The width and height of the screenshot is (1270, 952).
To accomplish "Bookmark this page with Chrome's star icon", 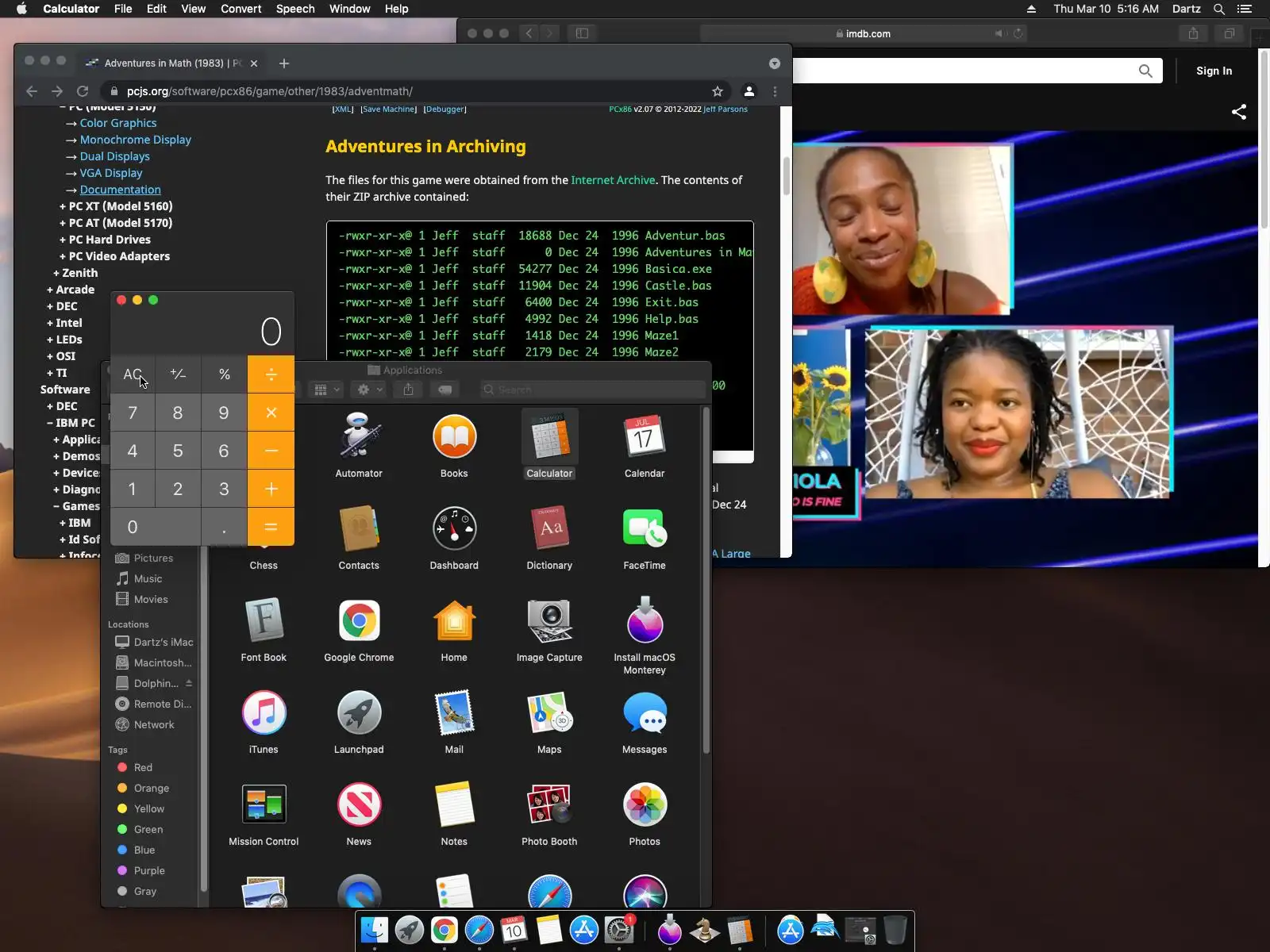I will (718, 91).
